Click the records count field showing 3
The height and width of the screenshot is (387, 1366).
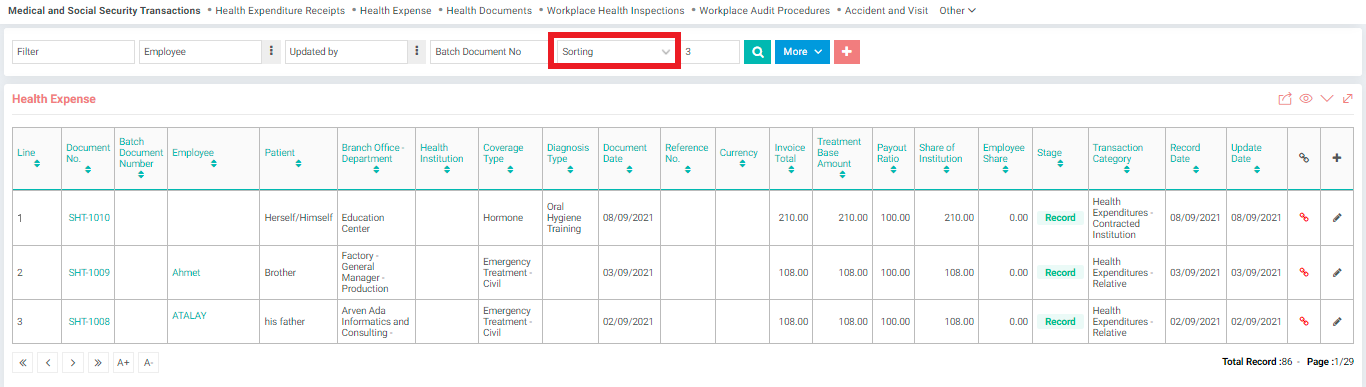(x=710, y=52)
